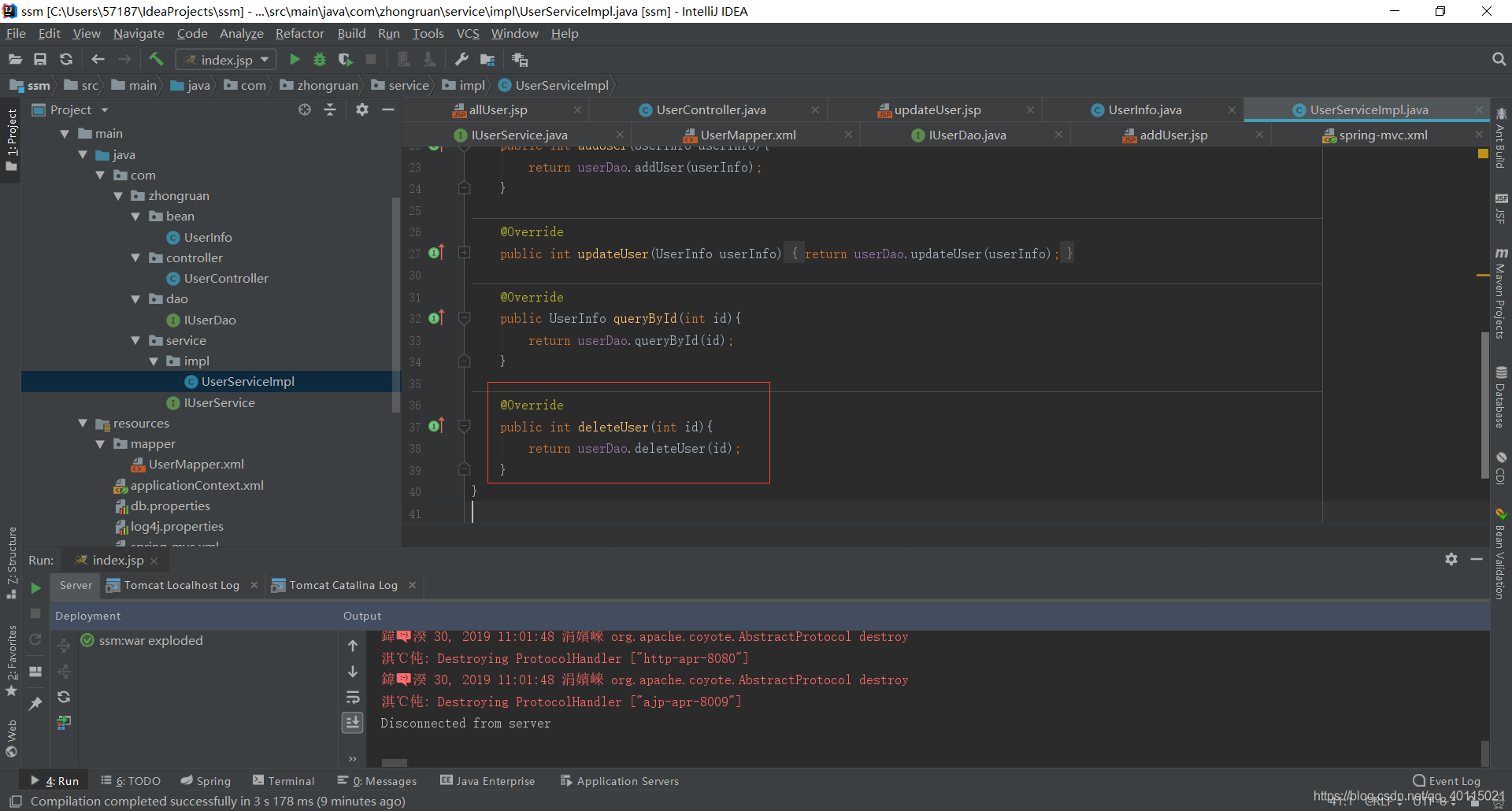Select ssm:war exploded deployment entry

tap(150, 641)
